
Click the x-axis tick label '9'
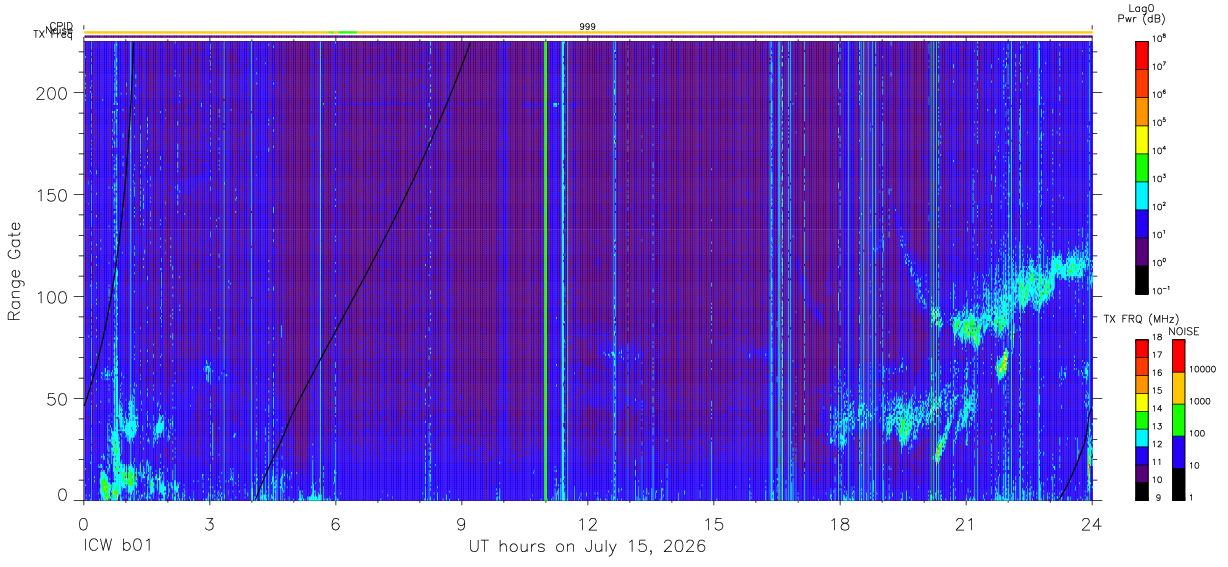coord(462,523)
